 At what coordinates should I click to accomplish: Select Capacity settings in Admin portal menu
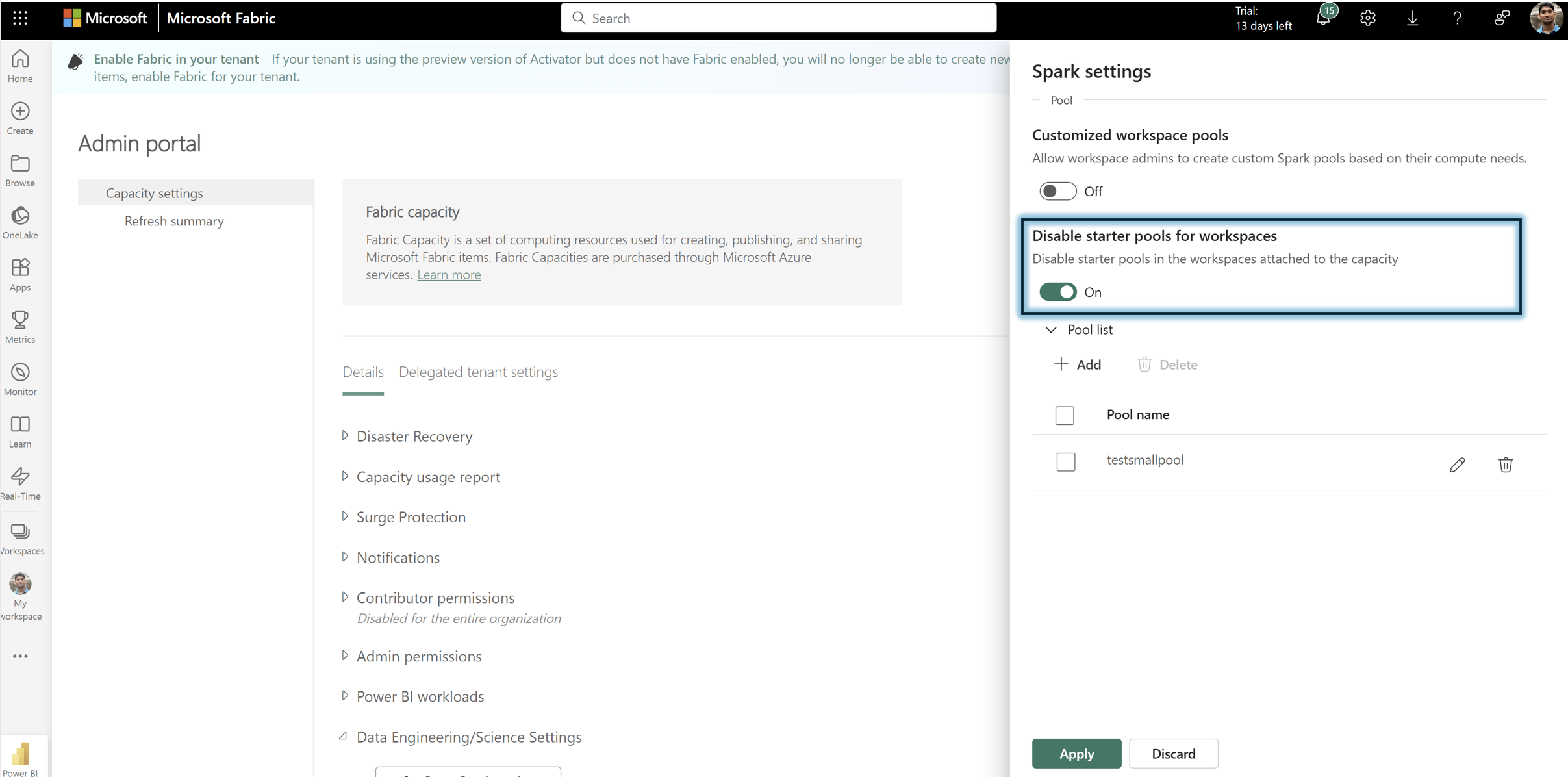click(196, 193)
